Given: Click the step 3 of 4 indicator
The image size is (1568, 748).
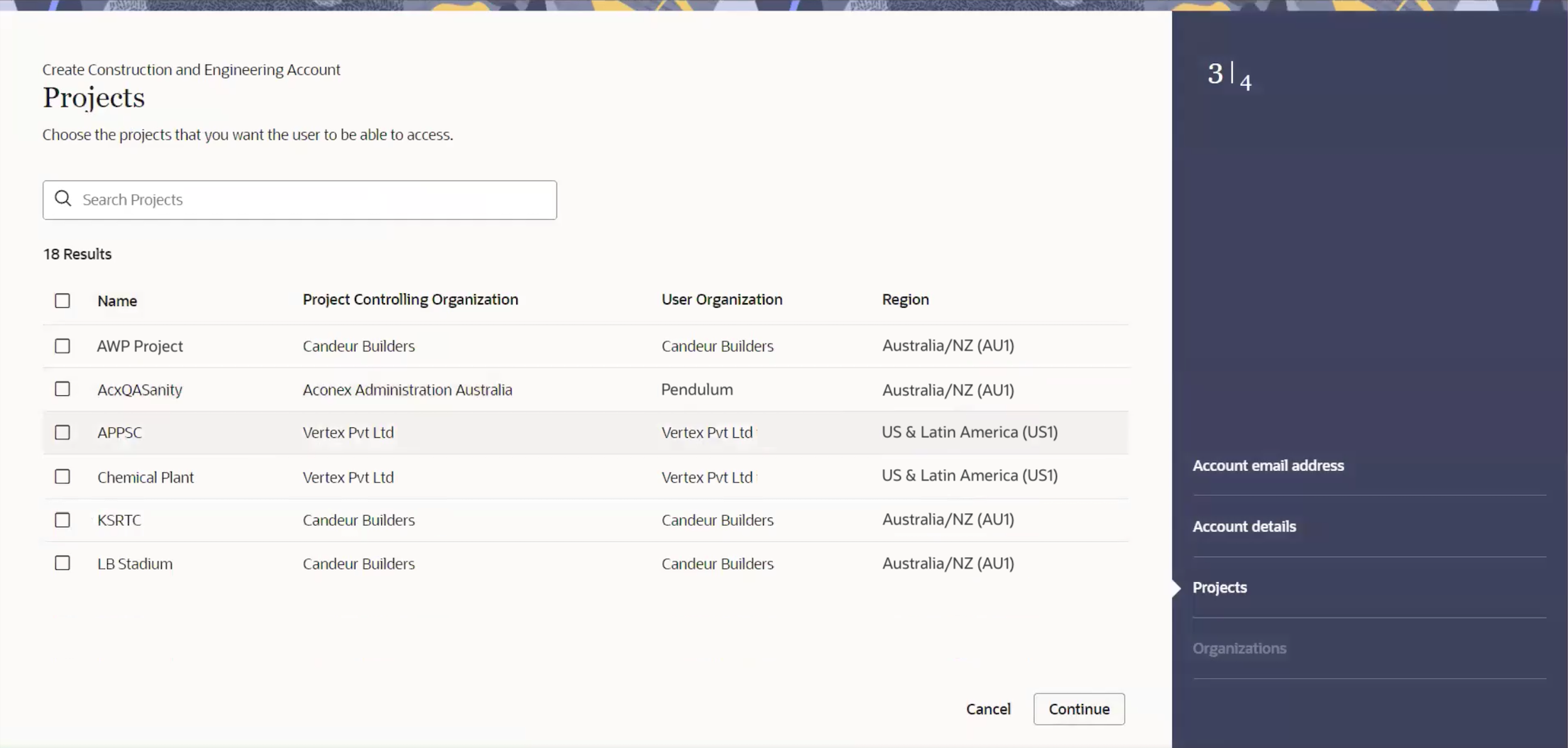Looking at the screenshot, I should pos(1229,76).
